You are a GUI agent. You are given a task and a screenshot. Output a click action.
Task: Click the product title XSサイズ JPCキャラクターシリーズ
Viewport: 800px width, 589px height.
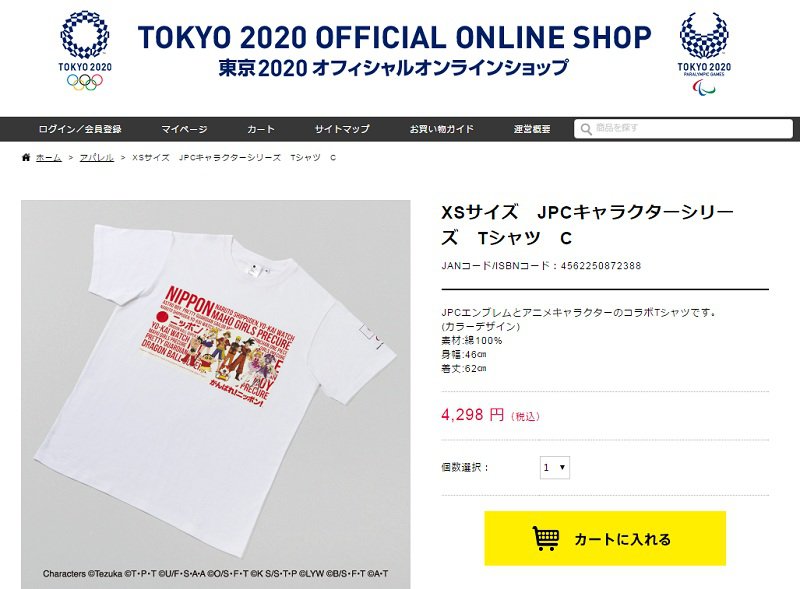(x=587, y=225)
